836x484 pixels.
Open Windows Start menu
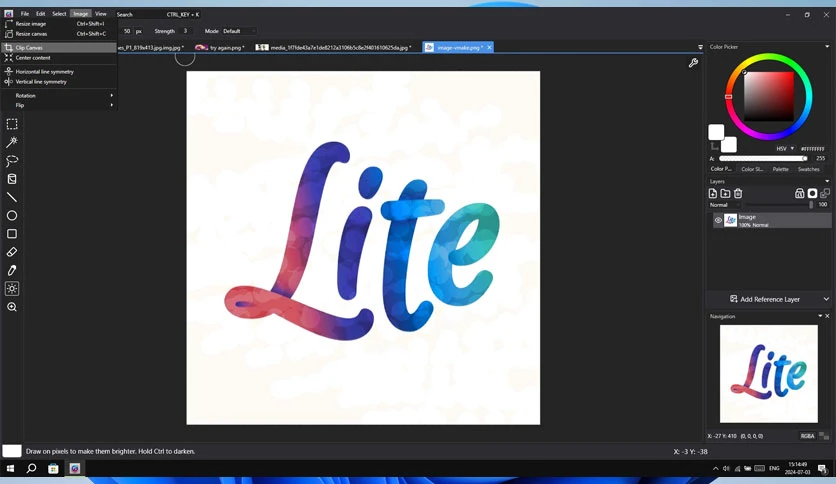(x=10, y=469)
